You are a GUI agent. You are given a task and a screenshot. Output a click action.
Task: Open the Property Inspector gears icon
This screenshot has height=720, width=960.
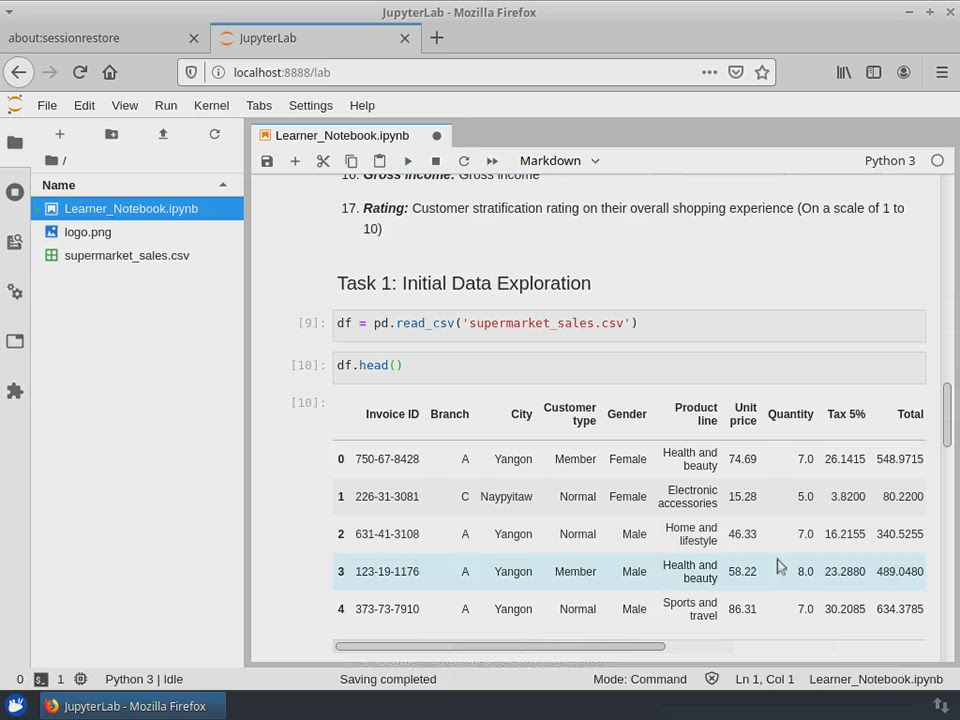coord(15,292)
